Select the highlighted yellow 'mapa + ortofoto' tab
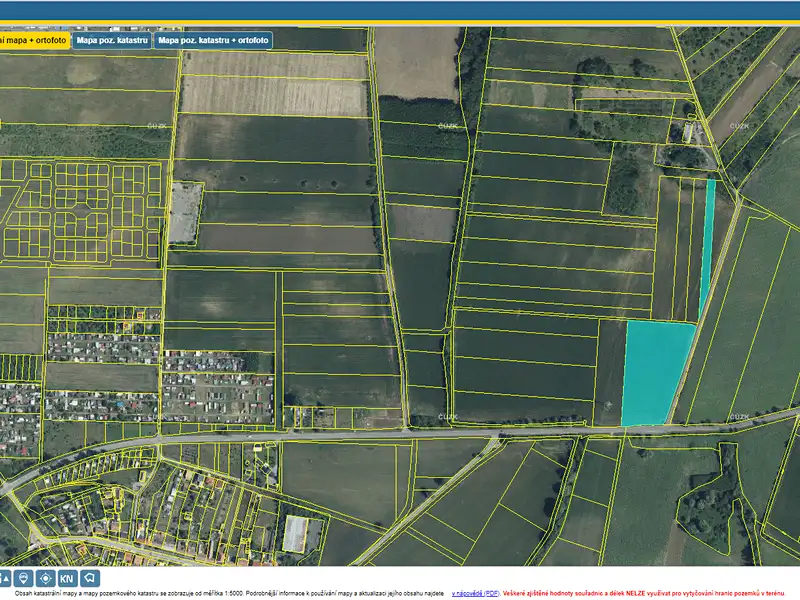The width and height of the screenshot is (800, 600). 34,40
